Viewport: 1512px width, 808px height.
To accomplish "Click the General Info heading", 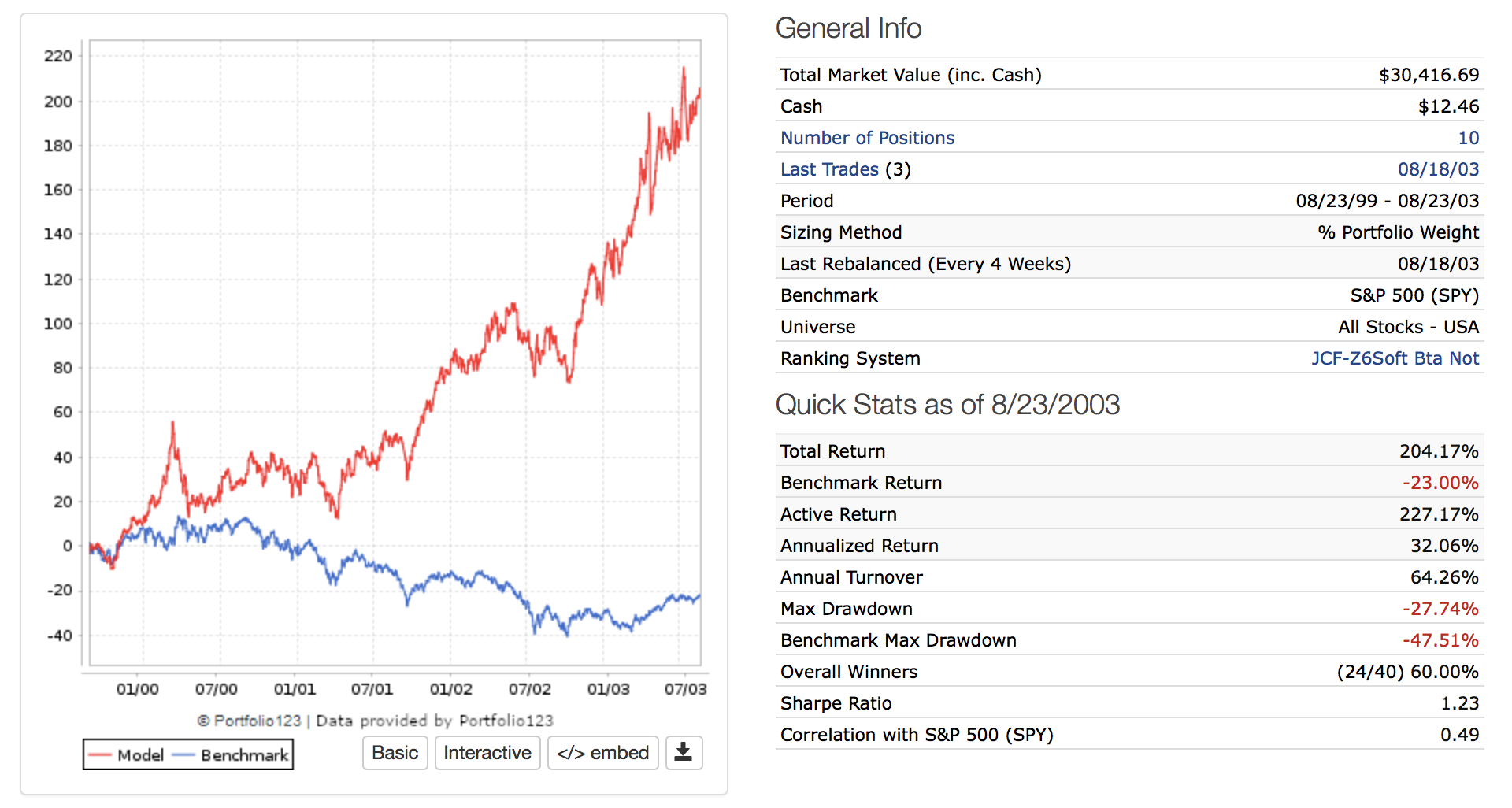I will click(x=848, y=28).
